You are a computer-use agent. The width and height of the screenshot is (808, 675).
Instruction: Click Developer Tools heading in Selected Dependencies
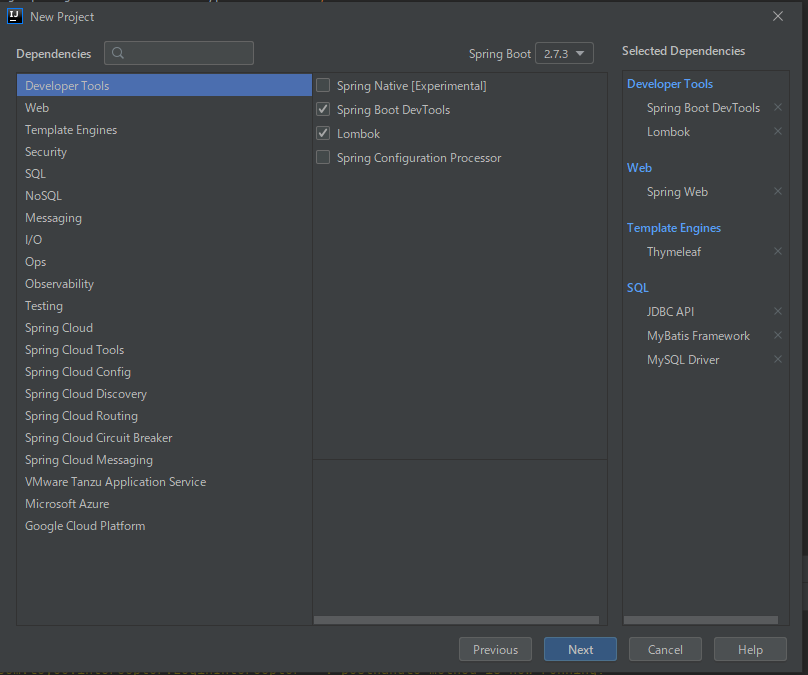point(670,84)
